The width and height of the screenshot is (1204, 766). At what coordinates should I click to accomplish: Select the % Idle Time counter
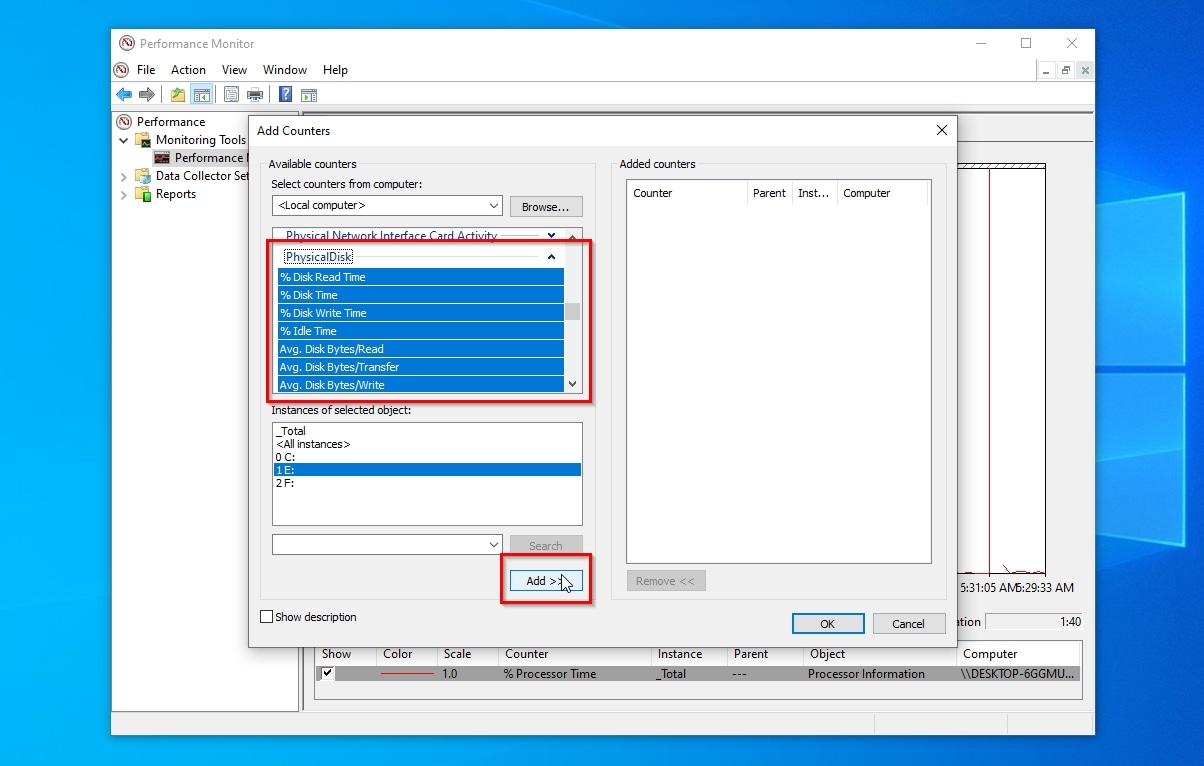421,331
